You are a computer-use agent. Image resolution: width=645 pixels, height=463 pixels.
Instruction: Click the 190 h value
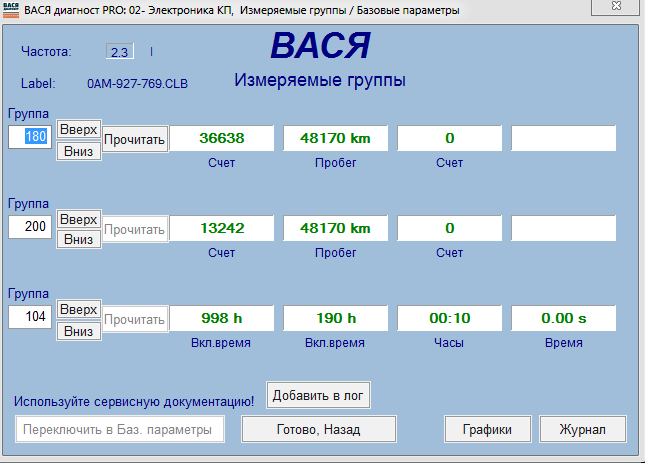coord(335,318)
